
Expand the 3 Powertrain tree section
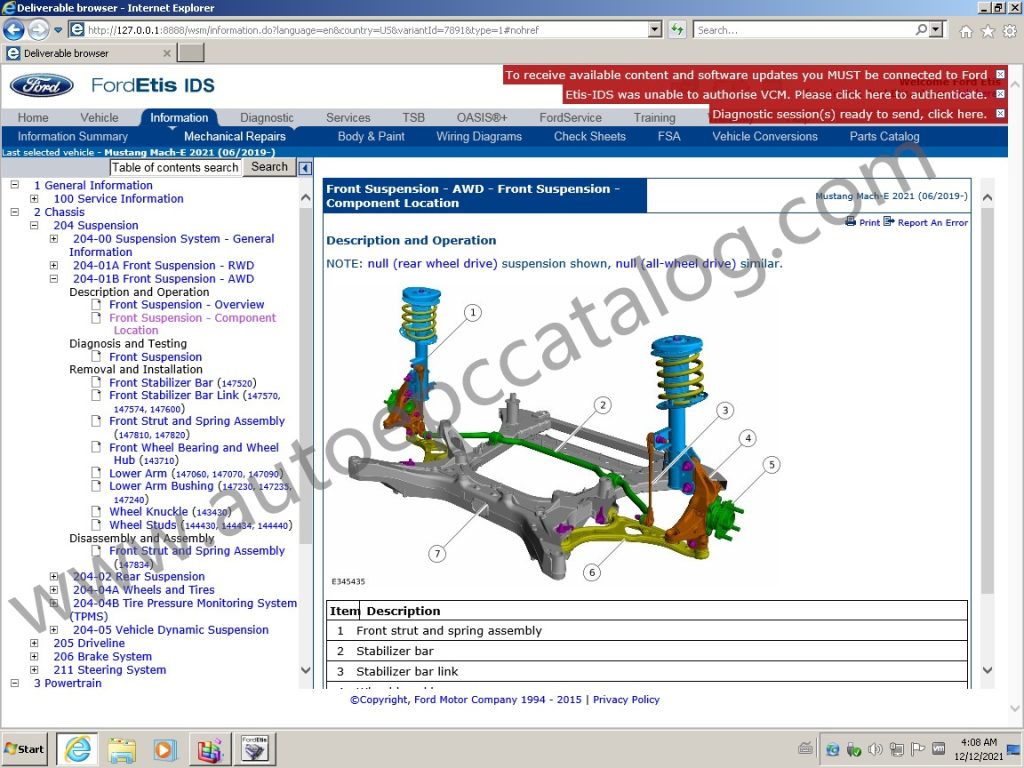click(14, 683)
